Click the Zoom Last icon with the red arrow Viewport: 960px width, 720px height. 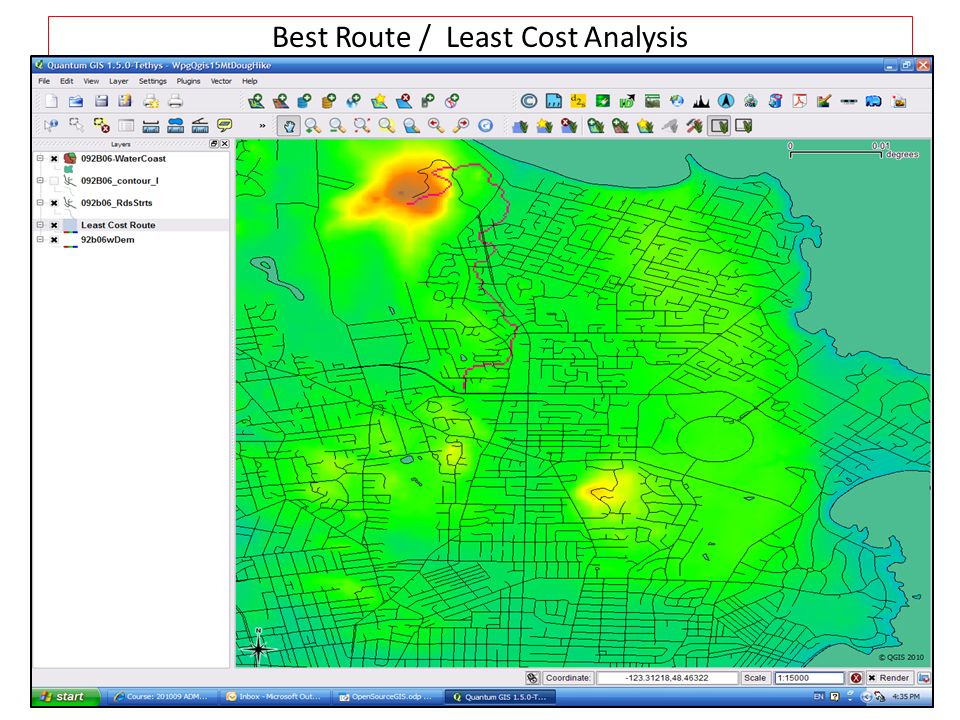(x=436, y=126)
